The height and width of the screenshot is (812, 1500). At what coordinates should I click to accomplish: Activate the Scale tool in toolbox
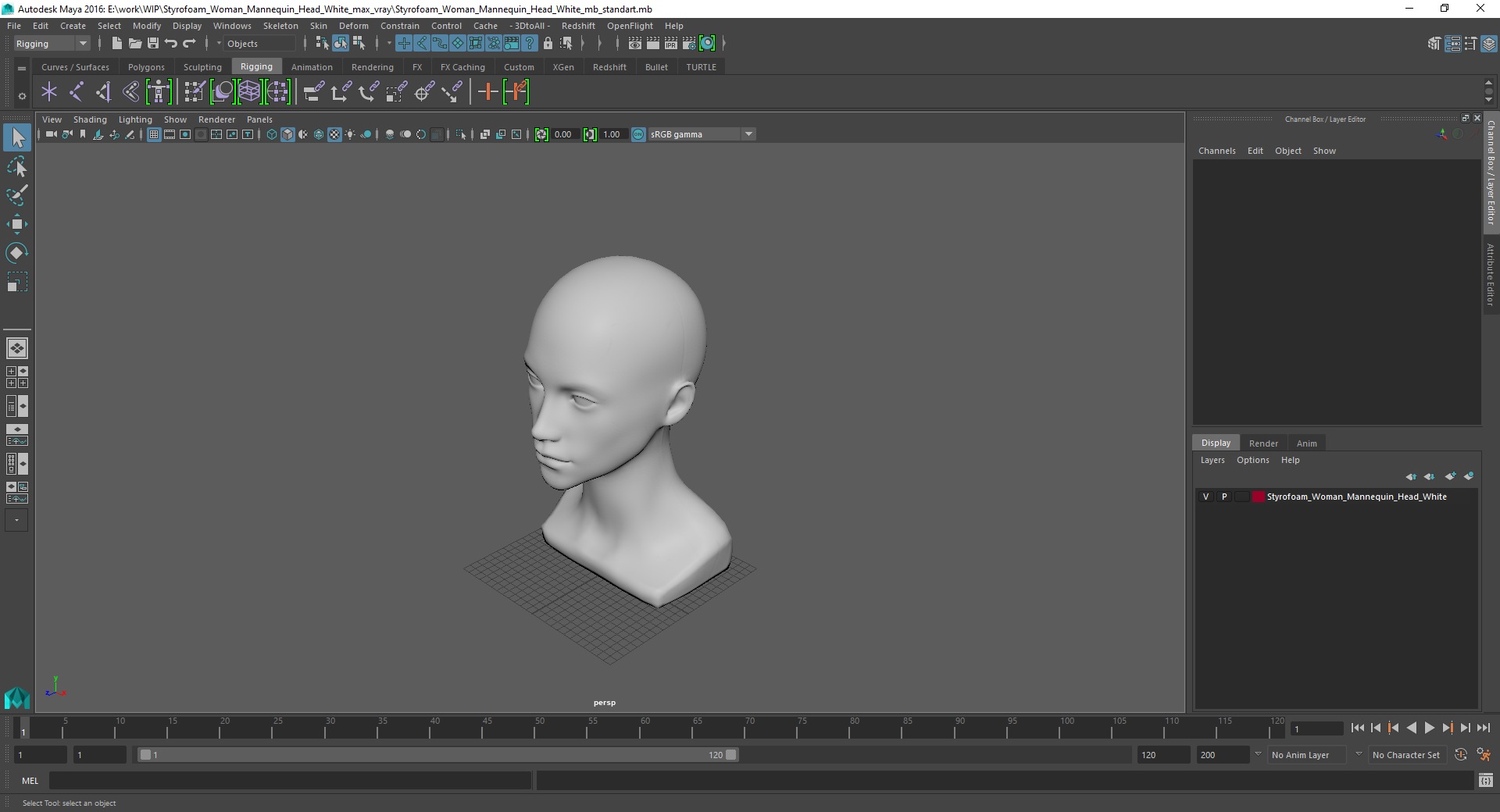pos(17,281)
